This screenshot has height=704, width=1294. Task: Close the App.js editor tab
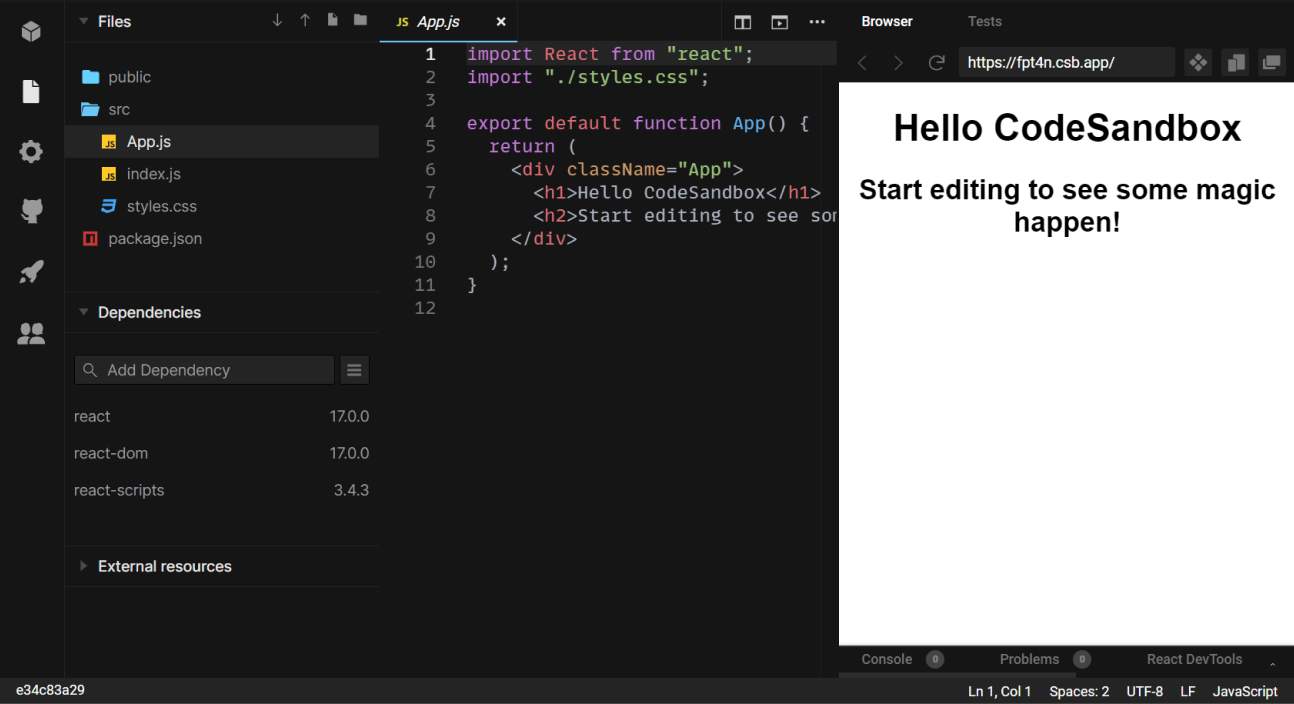(501, 22)
